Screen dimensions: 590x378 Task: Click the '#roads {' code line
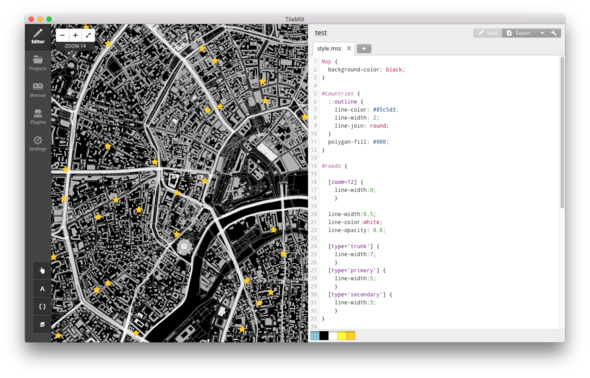coord(334,166)
